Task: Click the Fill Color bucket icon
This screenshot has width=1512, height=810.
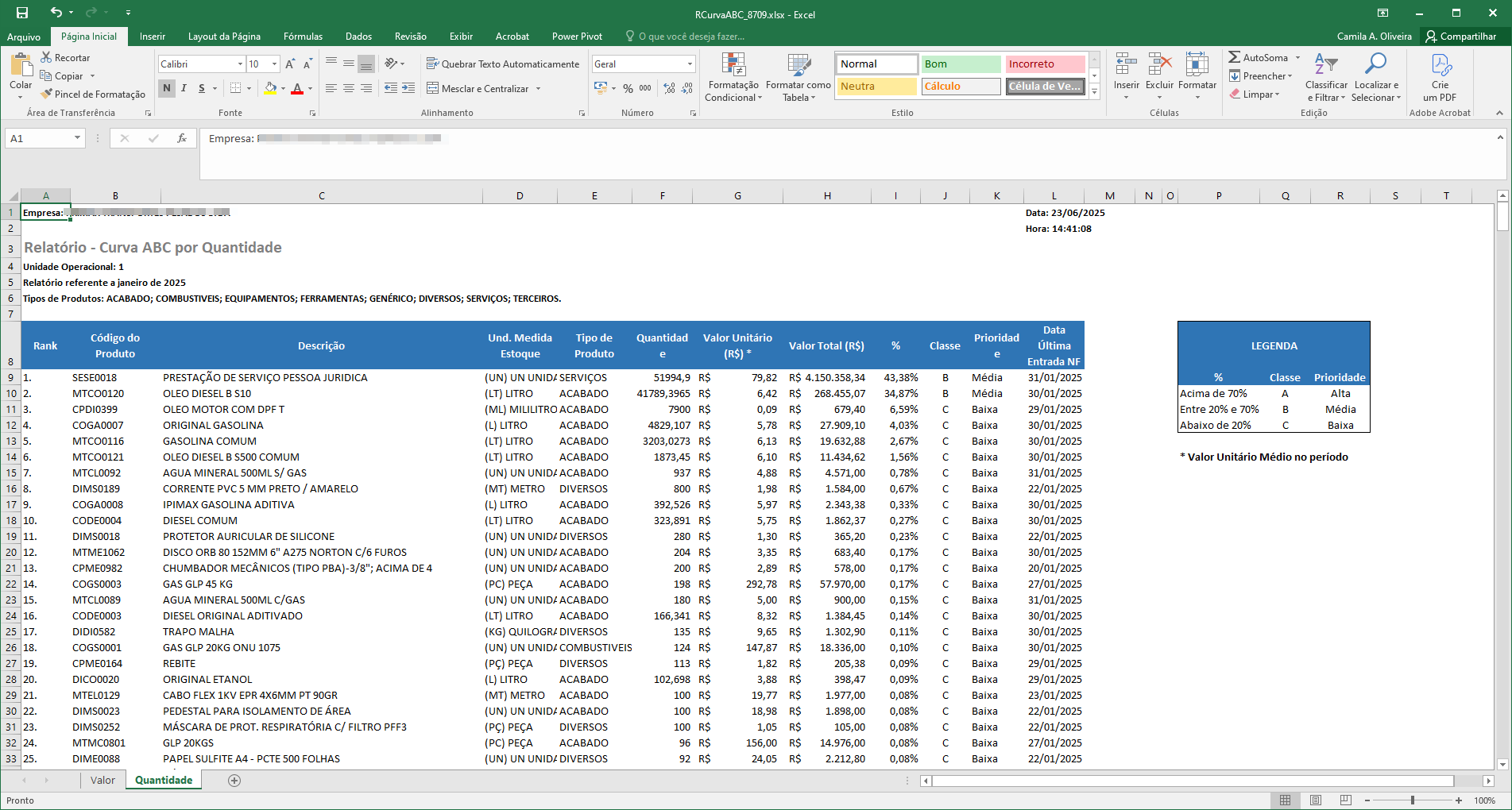Action: pyautogui.click(x=270, y=88)
